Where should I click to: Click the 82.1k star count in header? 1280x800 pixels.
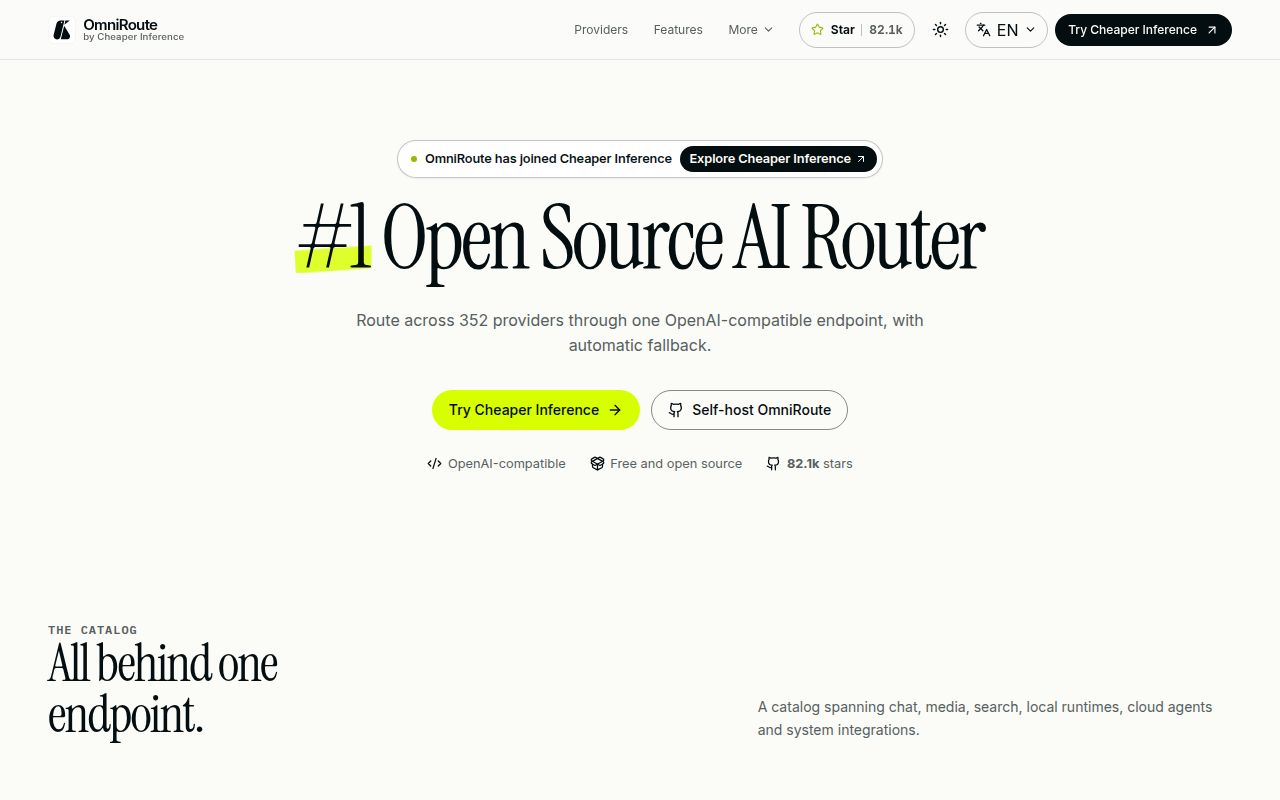[x=885, y=30]
